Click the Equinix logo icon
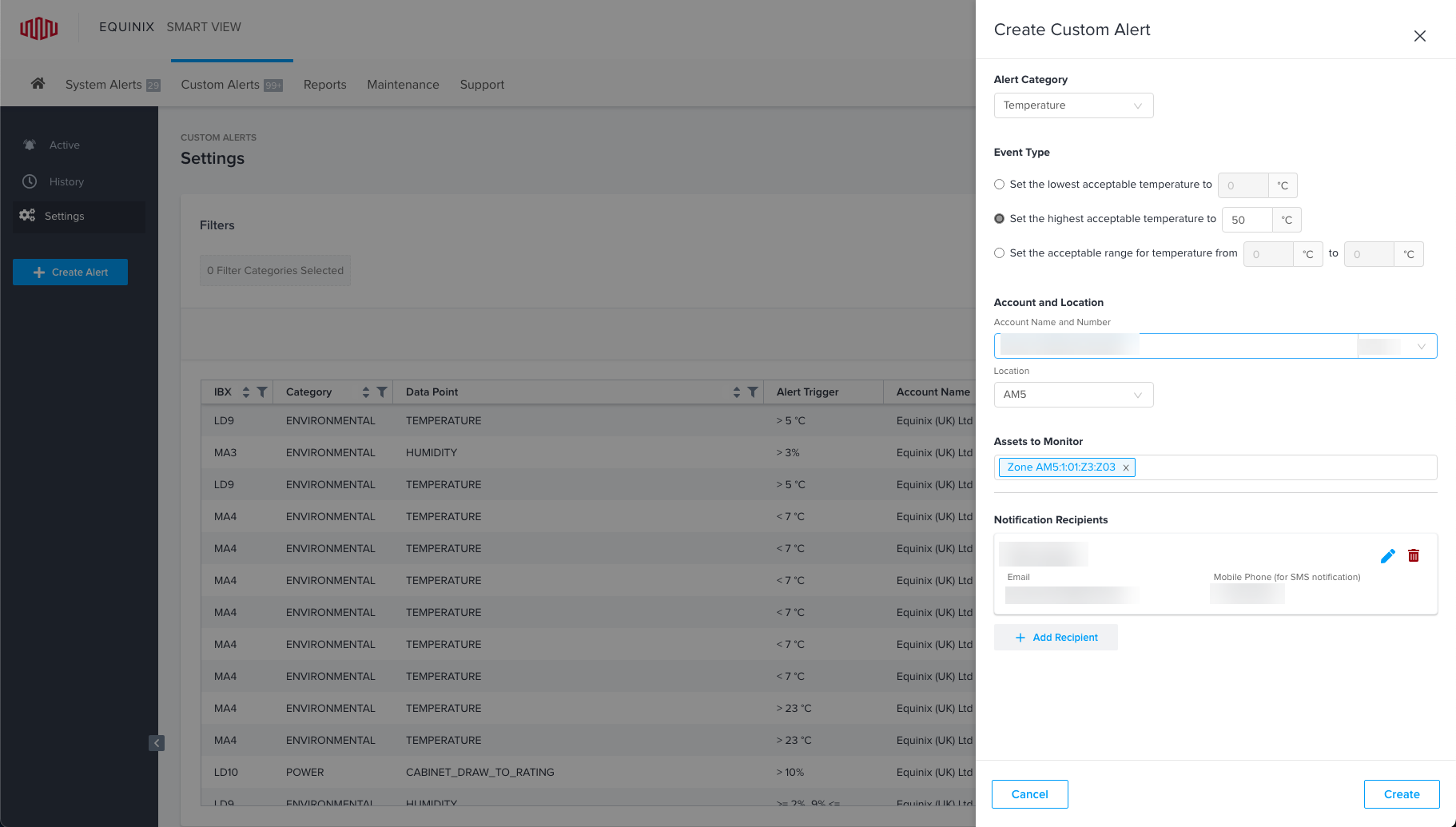This screenshot has height=827, width=1456. click(x=39, y=28)
